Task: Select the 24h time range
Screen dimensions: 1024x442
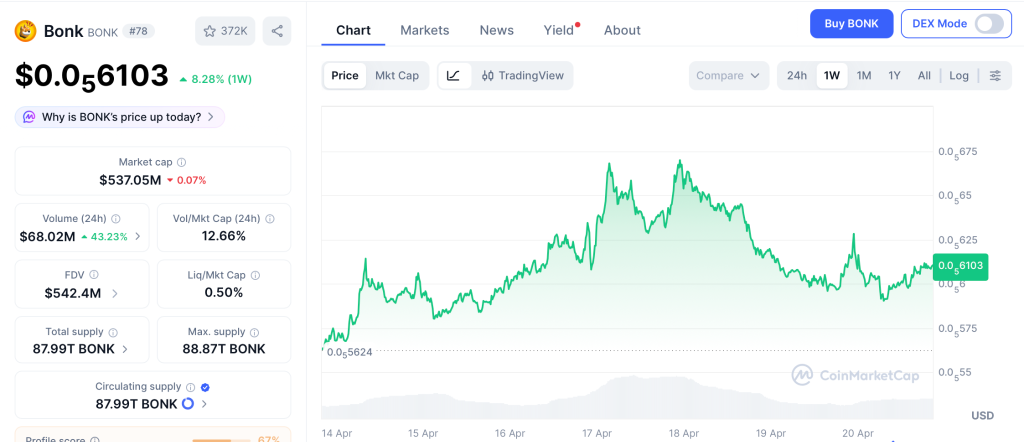Action: pyautogui.click(x=797, y=76)
